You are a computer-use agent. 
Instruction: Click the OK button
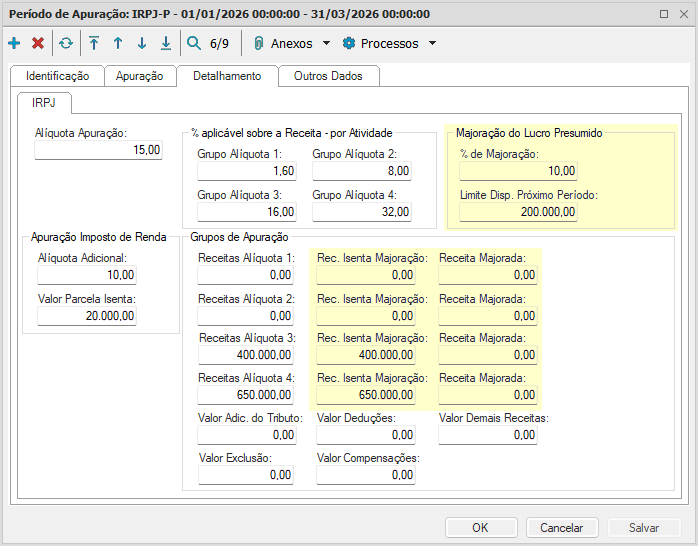tap(481, 528)
